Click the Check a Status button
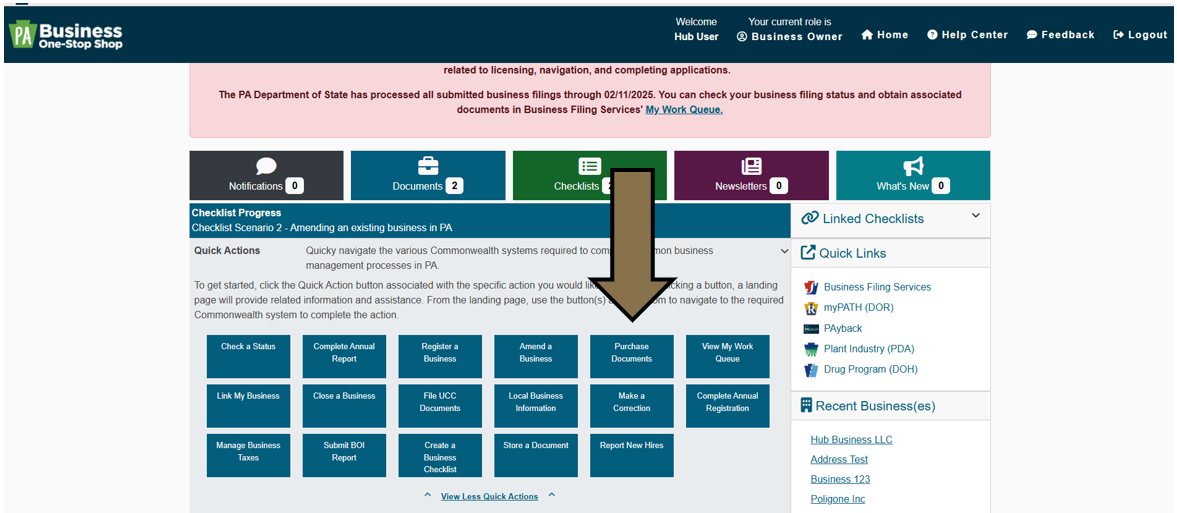 pyautogui.click(x=248, y=356)
